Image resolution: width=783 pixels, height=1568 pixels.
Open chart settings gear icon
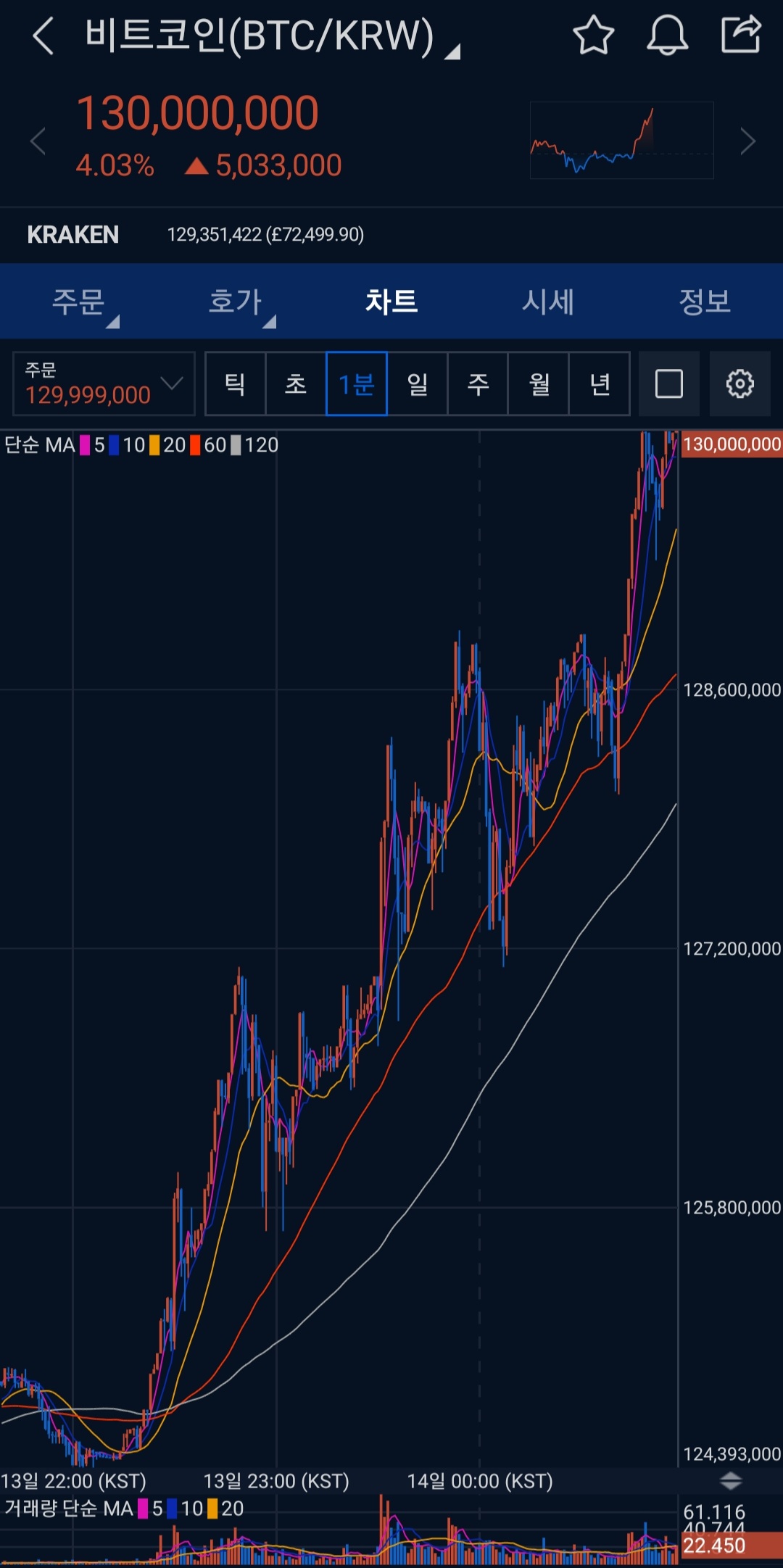pos(739,383)
